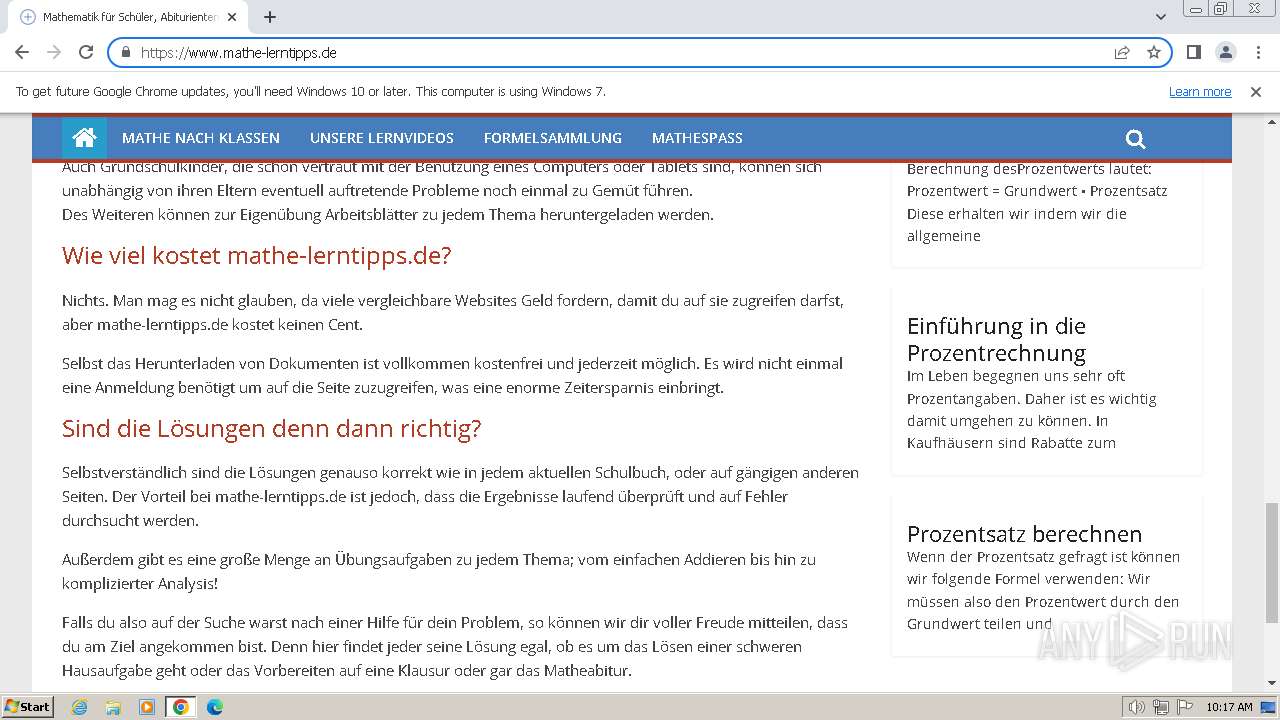This screenshot has width=1280, height=720.
Task: Close the Mathematik für Schüler tab
Action: (x=232, y=17)
